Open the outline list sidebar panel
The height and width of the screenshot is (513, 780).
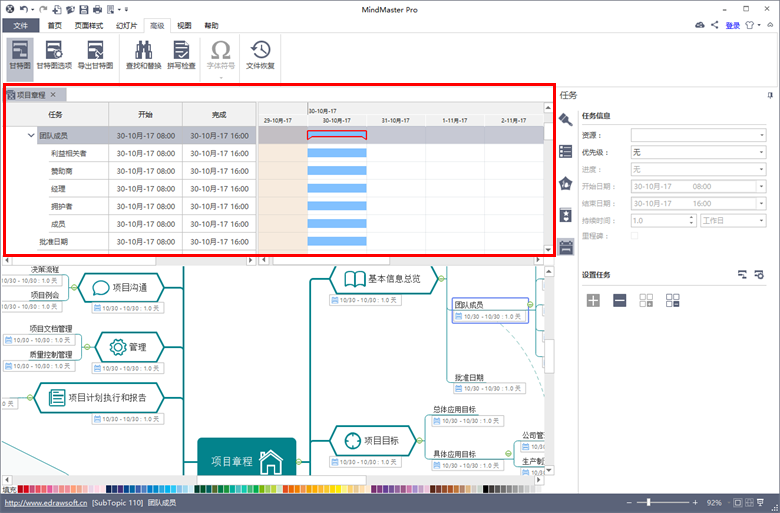click(x=566, y=151)
